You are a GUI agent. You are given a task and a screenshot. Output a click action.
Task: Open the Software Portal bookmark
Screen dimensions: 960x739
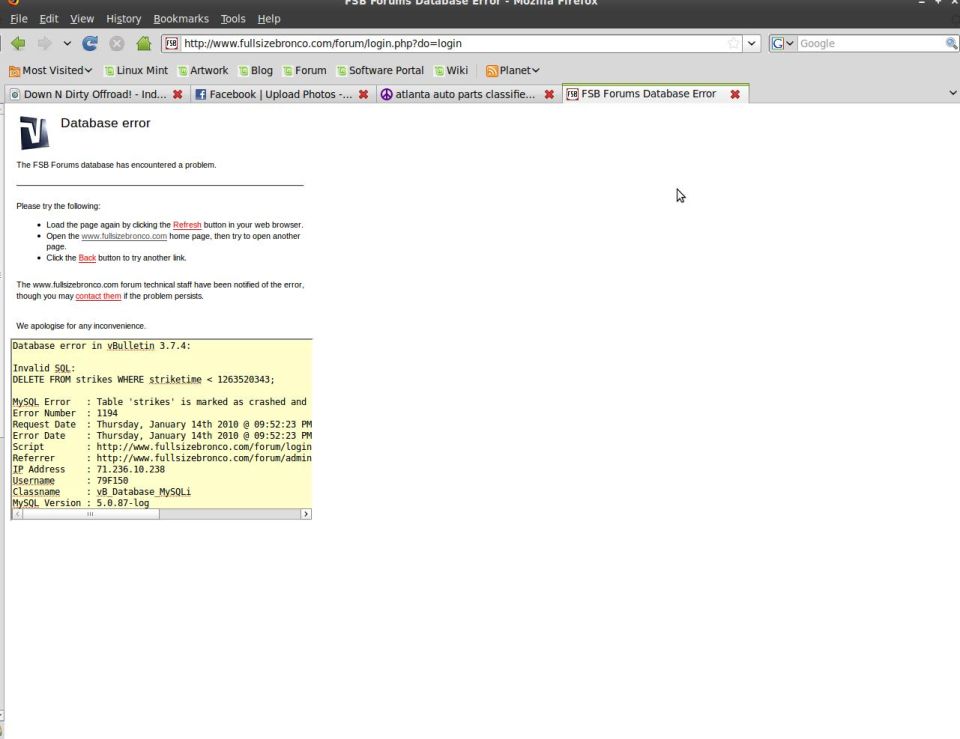pos(380,70)
